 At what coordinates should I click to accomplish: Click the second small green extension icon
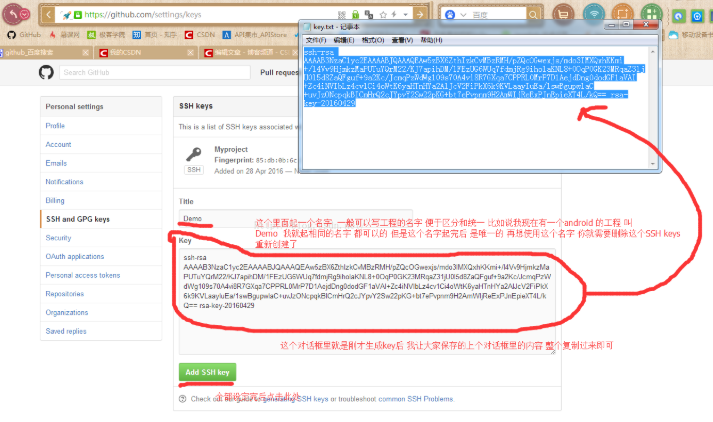click(697, 16)
